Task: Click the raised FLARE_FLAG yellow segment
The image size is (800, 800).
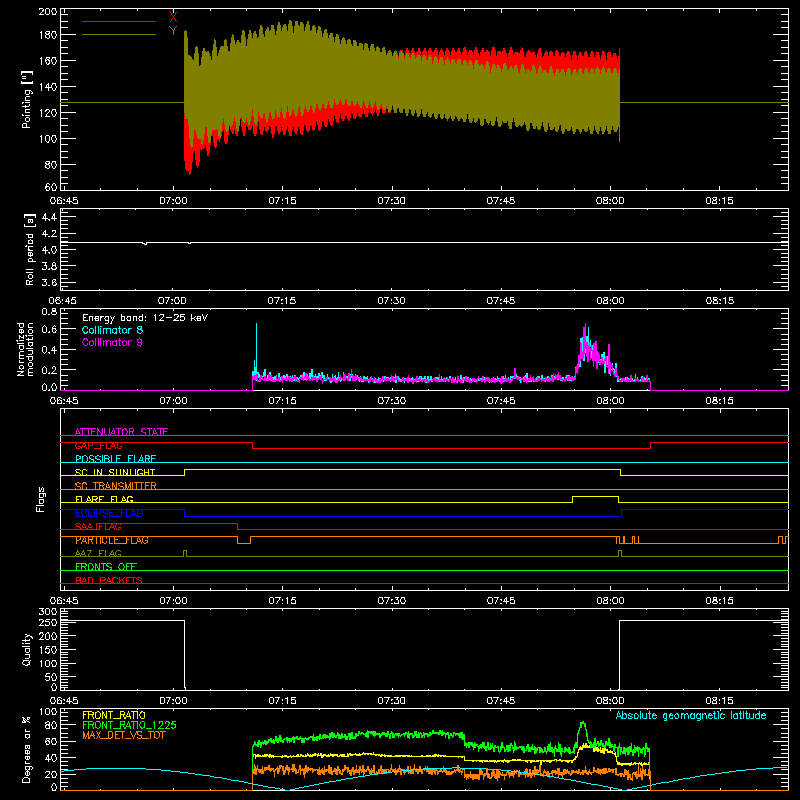Action: point(595,496)
